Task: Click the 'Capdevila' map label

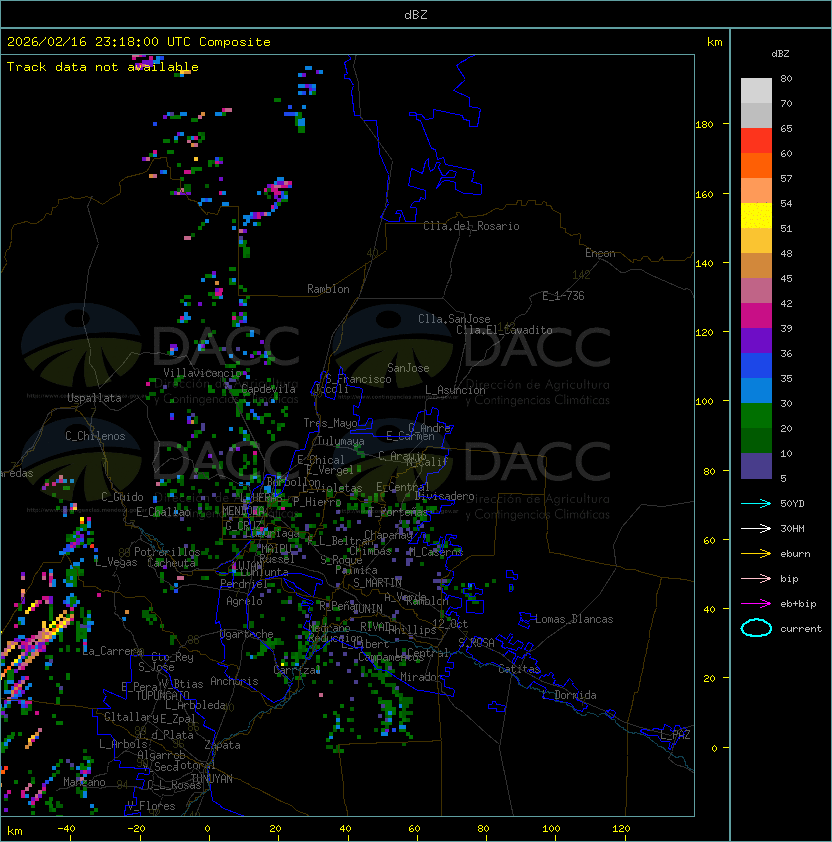Action: pyautogui.click(x=269, y=389)
